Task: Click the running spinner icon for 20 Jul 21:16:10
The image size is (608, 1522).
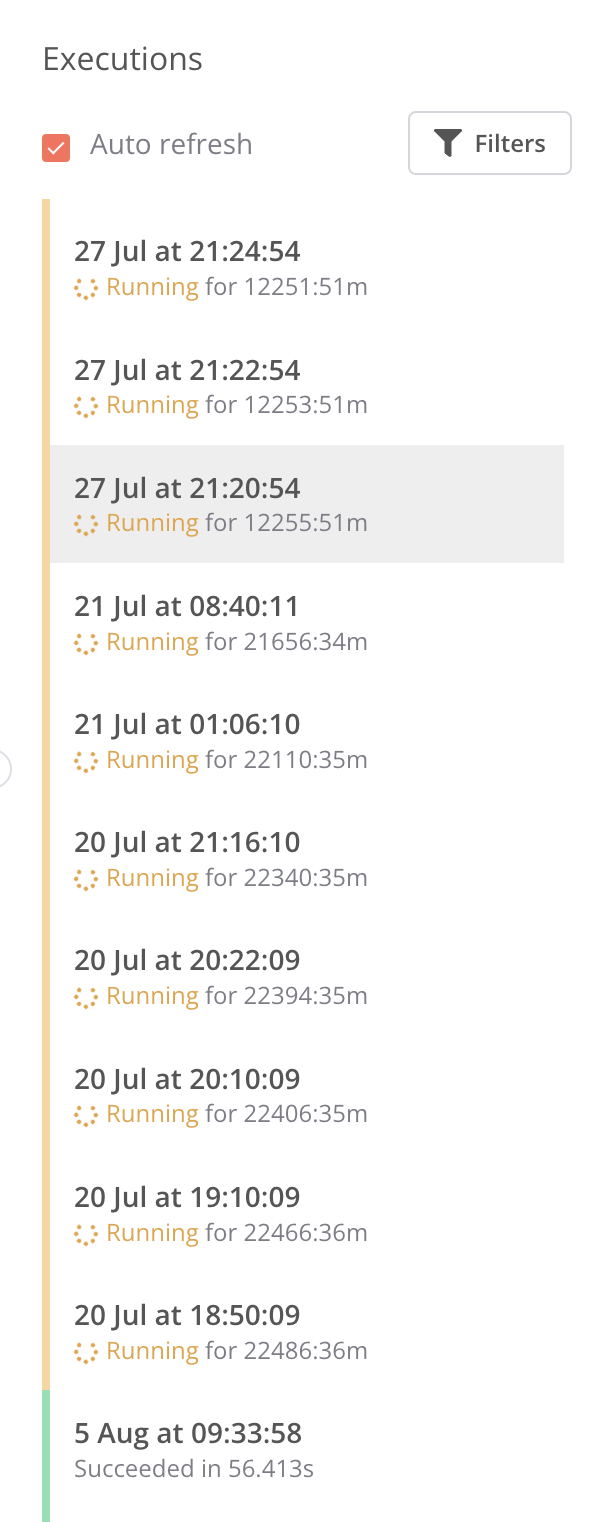Action: click(86, 879)
